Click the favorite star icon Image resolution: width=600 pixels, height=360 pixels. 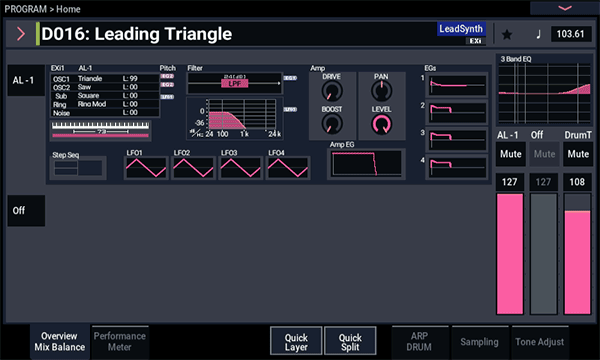click(507, 34)
